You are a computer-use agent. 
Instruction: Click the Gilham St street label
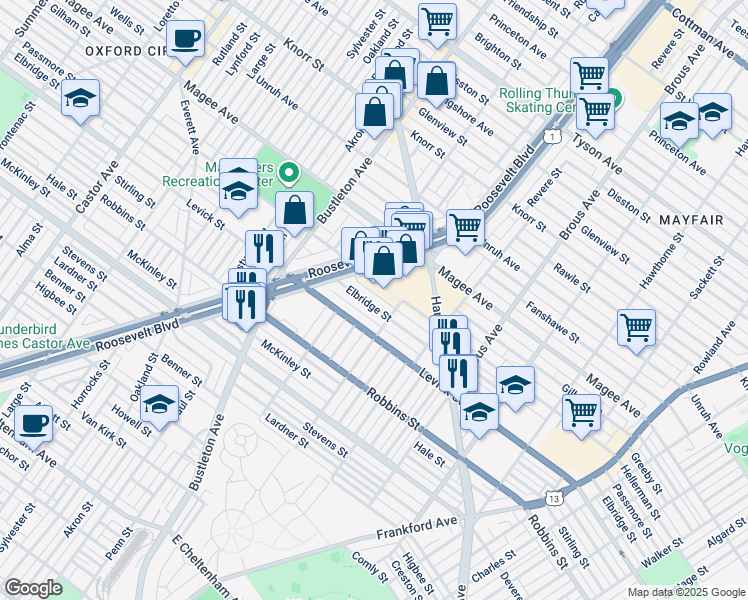[70, 21]
